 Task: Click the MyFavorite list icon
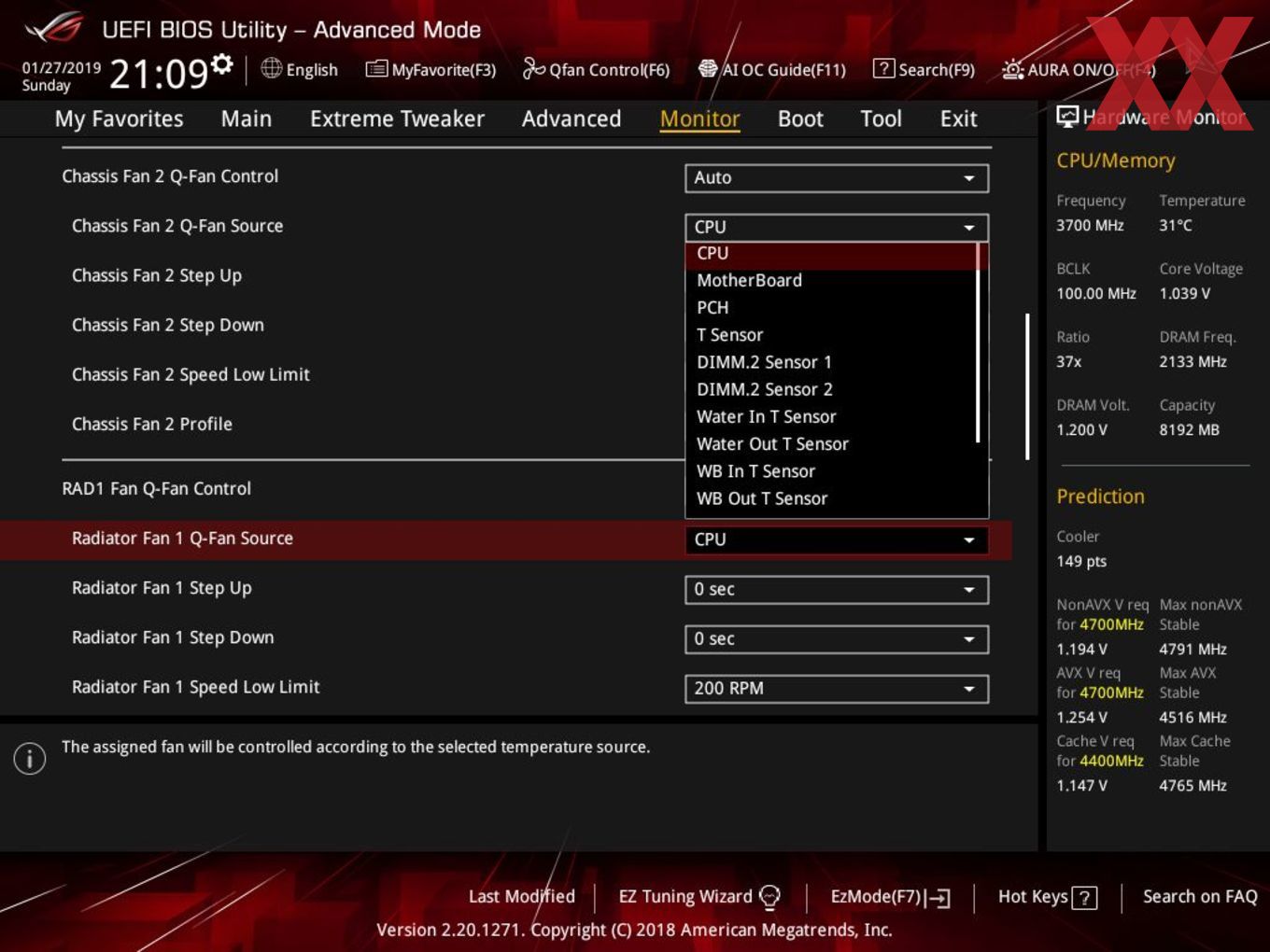coord(376,69)
